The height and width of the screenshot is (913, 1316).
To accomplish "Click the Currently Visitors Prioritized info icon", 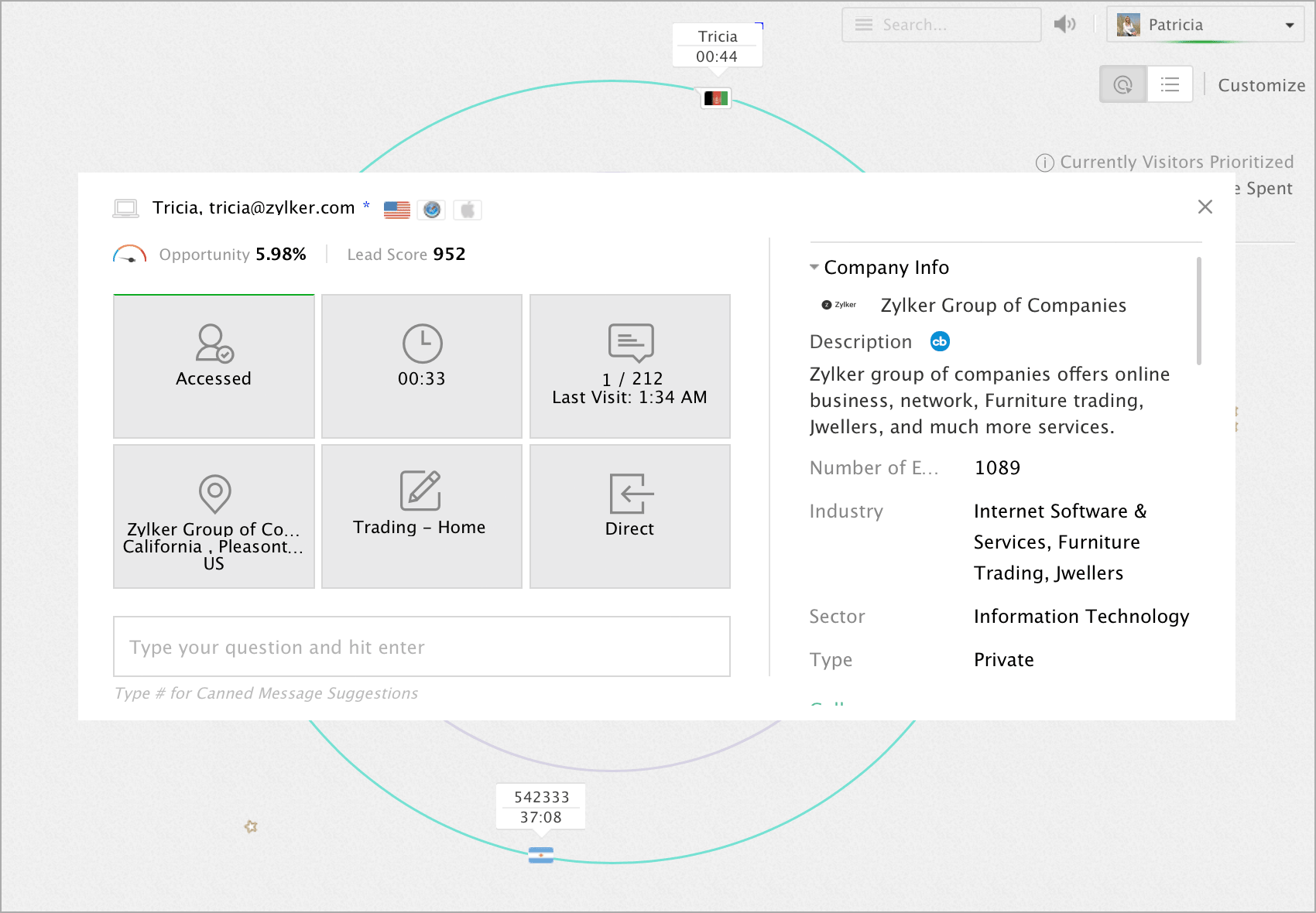I will coord(1044,162).
